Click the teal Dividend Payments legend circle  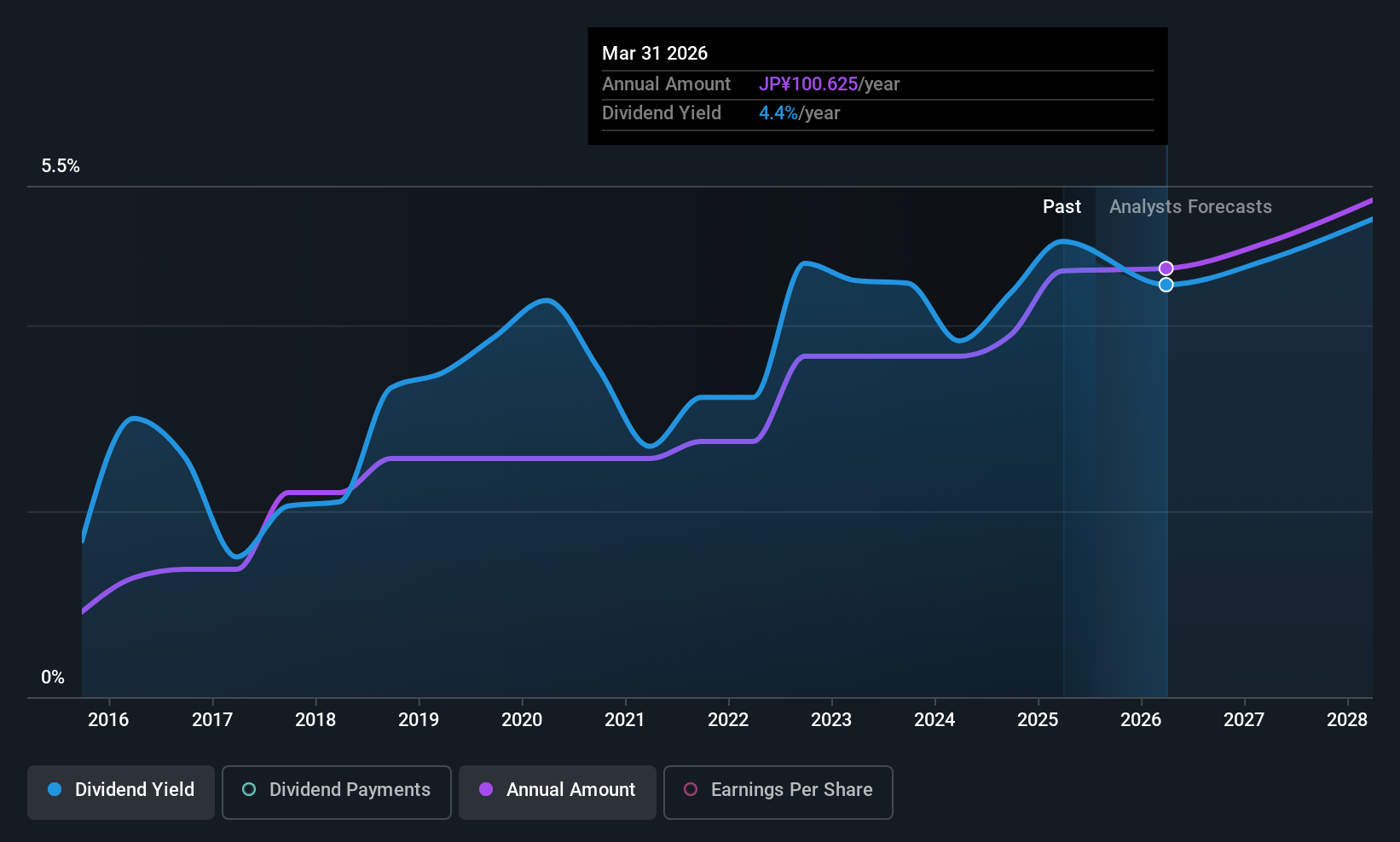(249, 789)
